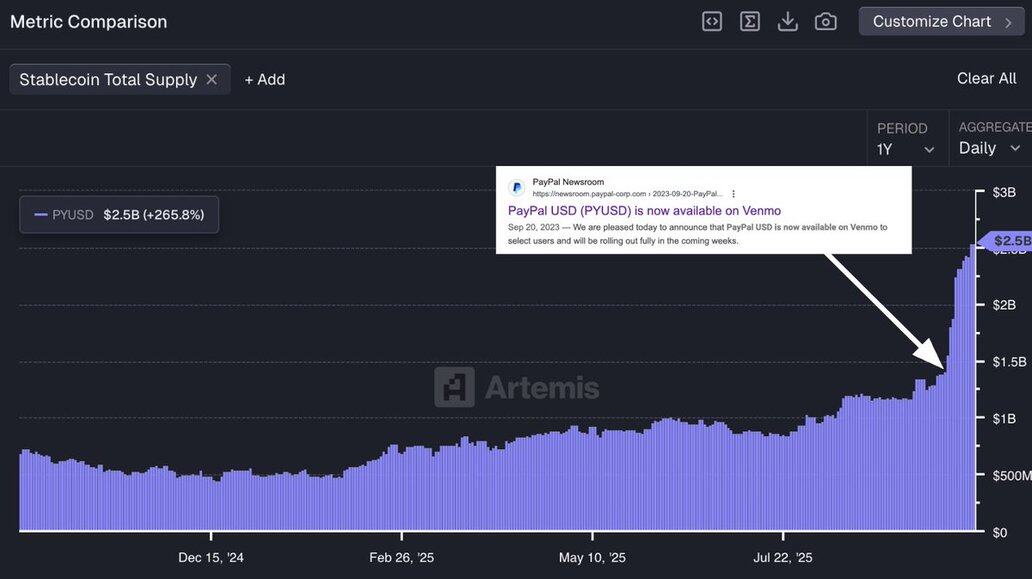Open the Aggregate Daily dropdown
Viewport: 1032px width, 579px height.
click(990, 148)
